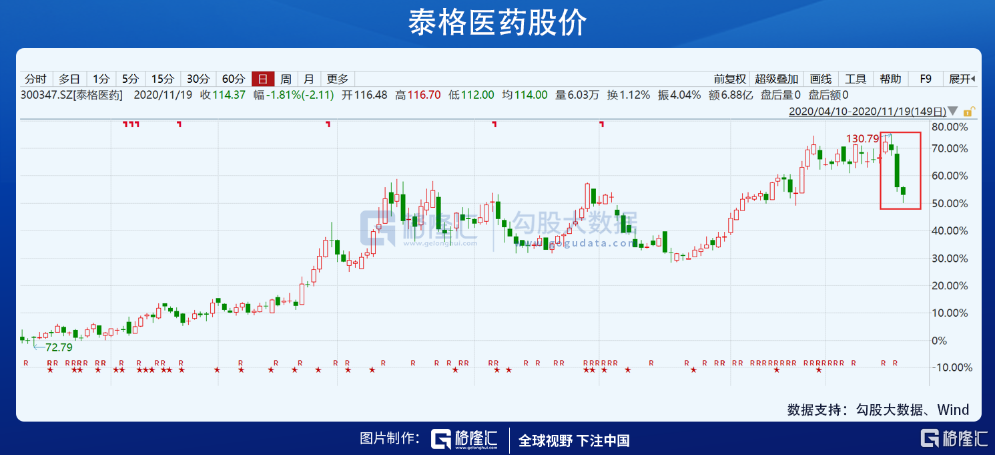Click the turnover rate 换1.12%
This screenshot has width=995, height=455.
click(628, 95)
